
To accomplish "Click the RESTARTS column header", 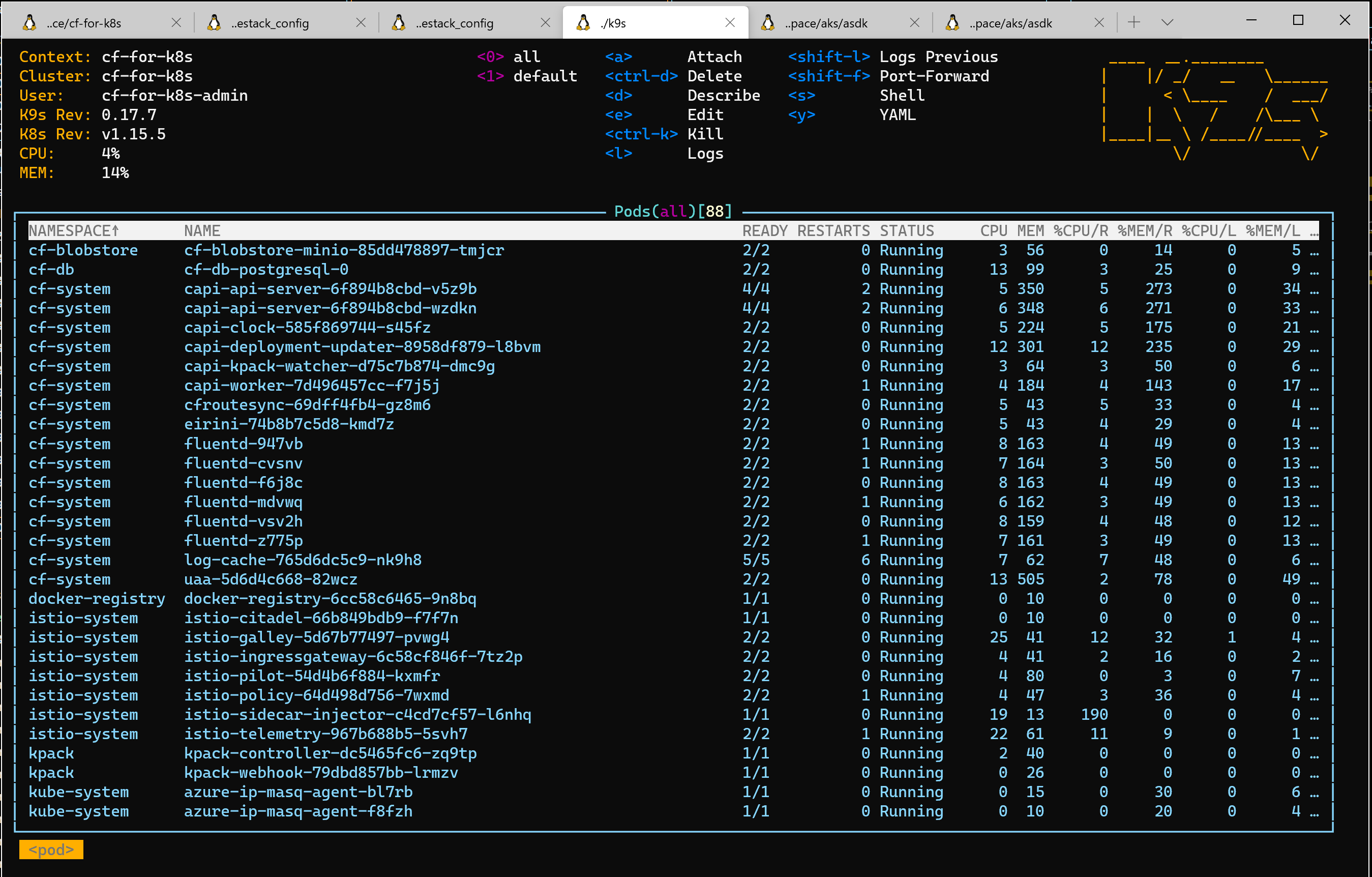I will coord(833,231).
